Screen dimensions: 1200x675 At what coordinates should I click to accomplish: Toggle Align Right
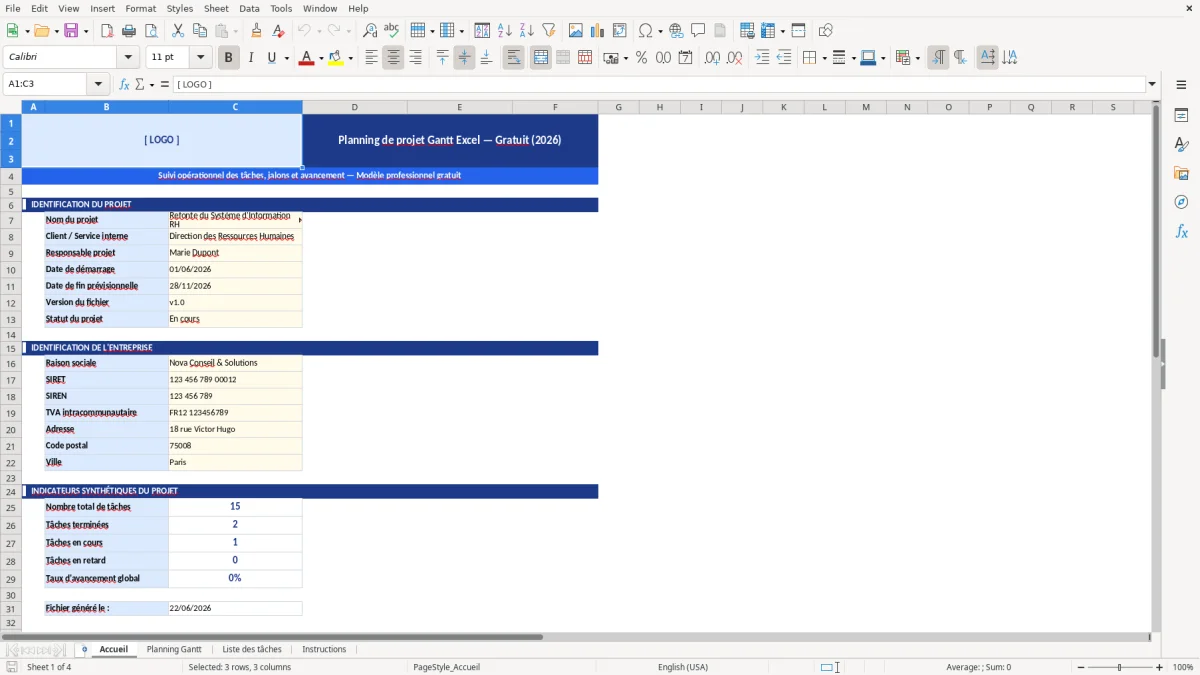pos(415,58)
